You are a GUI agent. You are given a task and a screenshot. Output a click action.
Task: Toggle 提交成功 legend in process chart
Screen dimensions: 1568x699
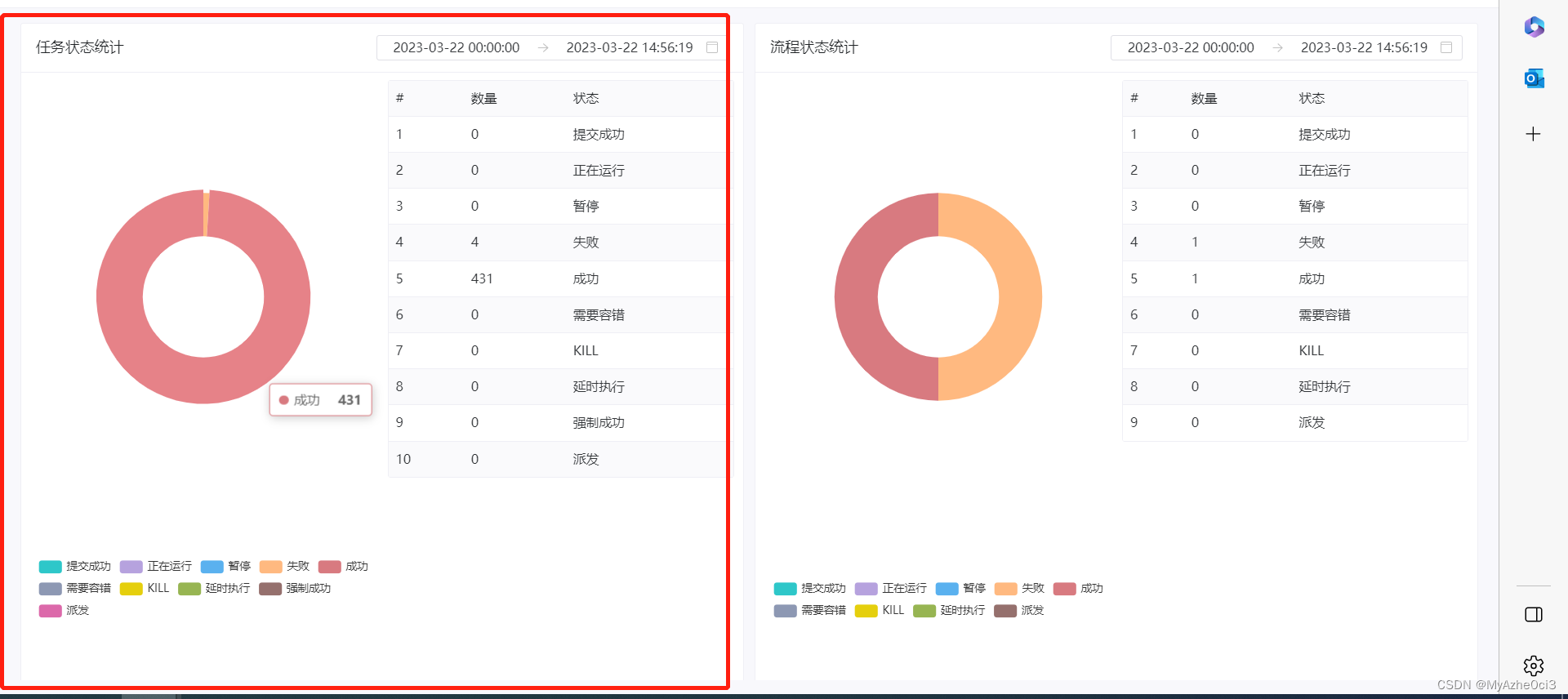click(x=810, y=588)
